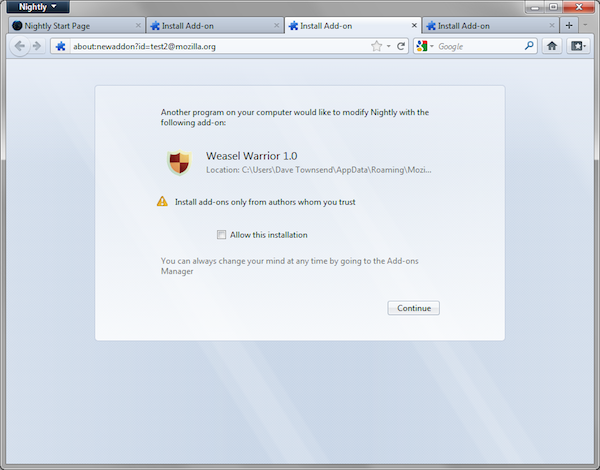Maximize the Nightly window
The width and height of the screenshot is (600, 470).
(553, 7)
